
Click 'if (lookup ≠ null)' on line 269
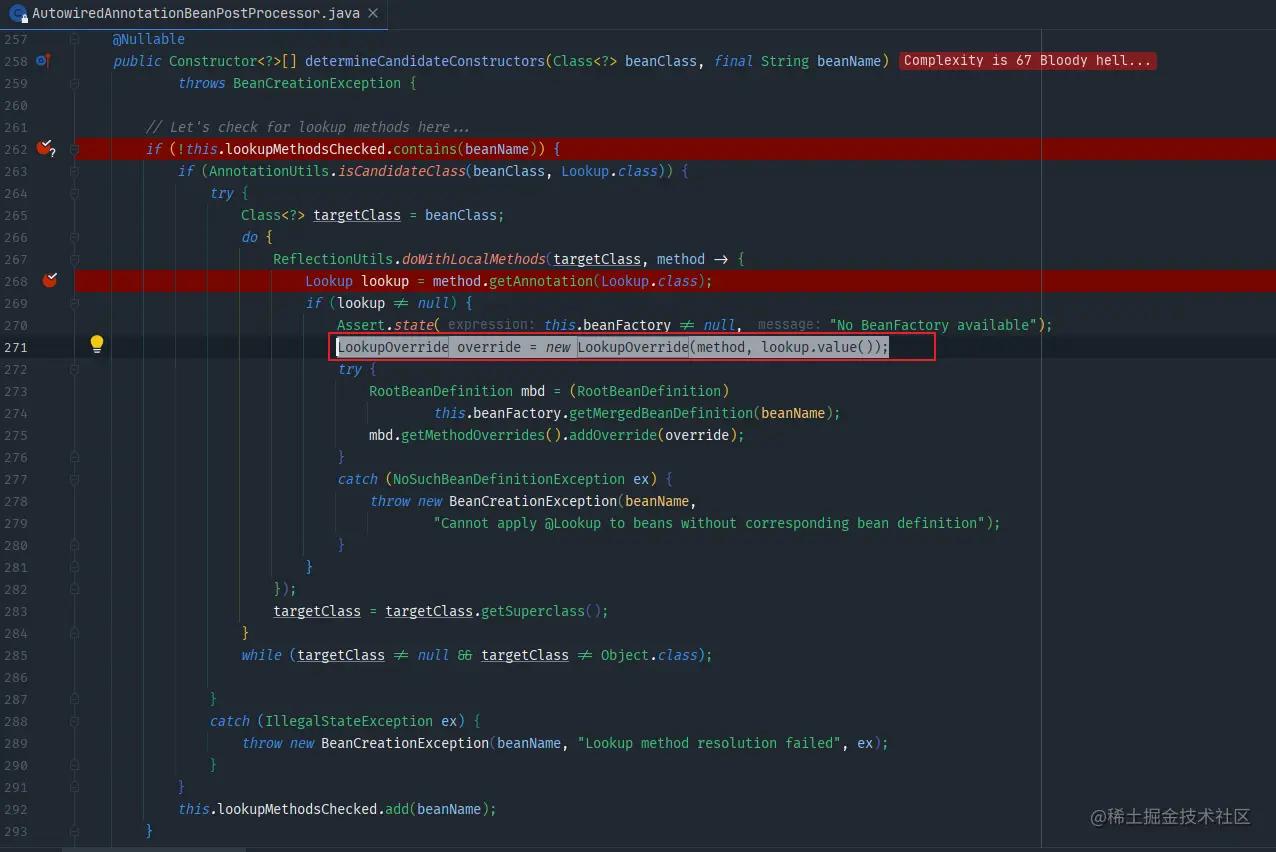click(x=381, y=303)
